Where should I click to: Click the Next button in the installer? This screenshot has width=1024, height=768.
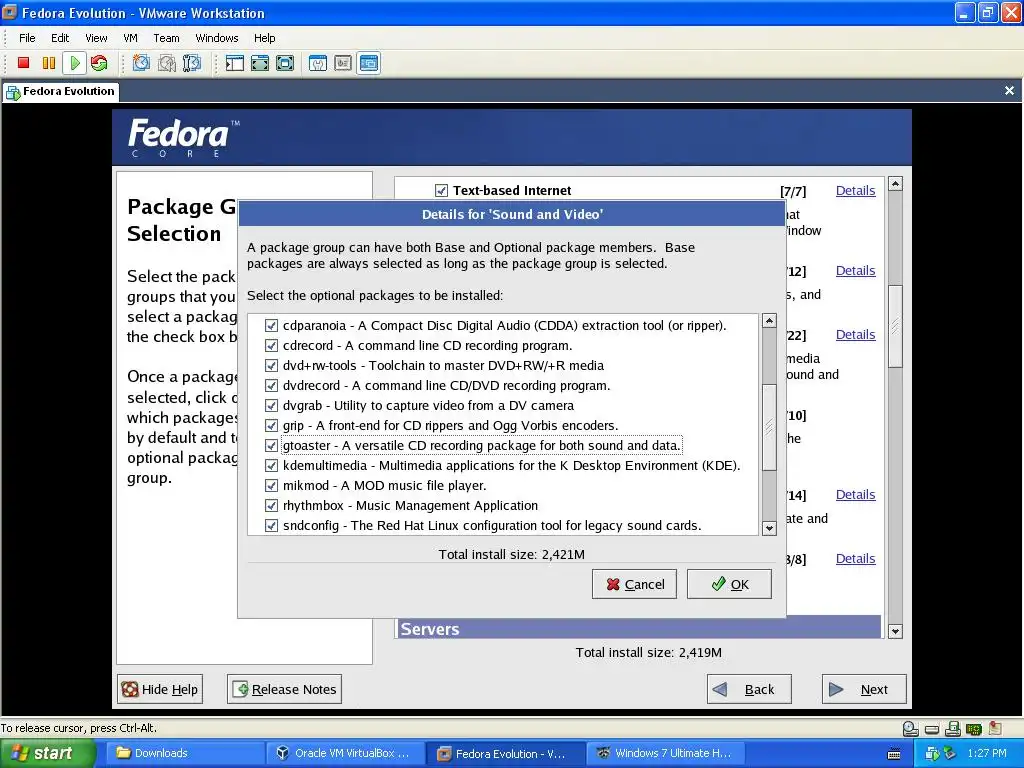(x=864, y=689)
